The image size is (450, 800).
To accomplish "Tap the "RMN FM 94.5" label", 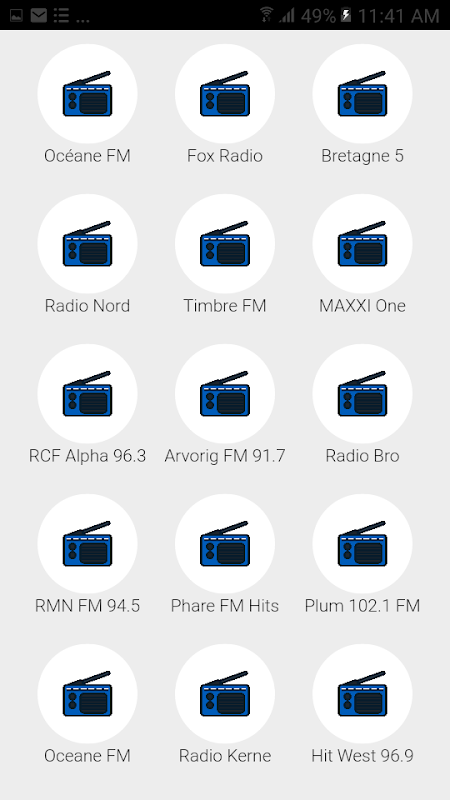I will [x=87, y=606].
